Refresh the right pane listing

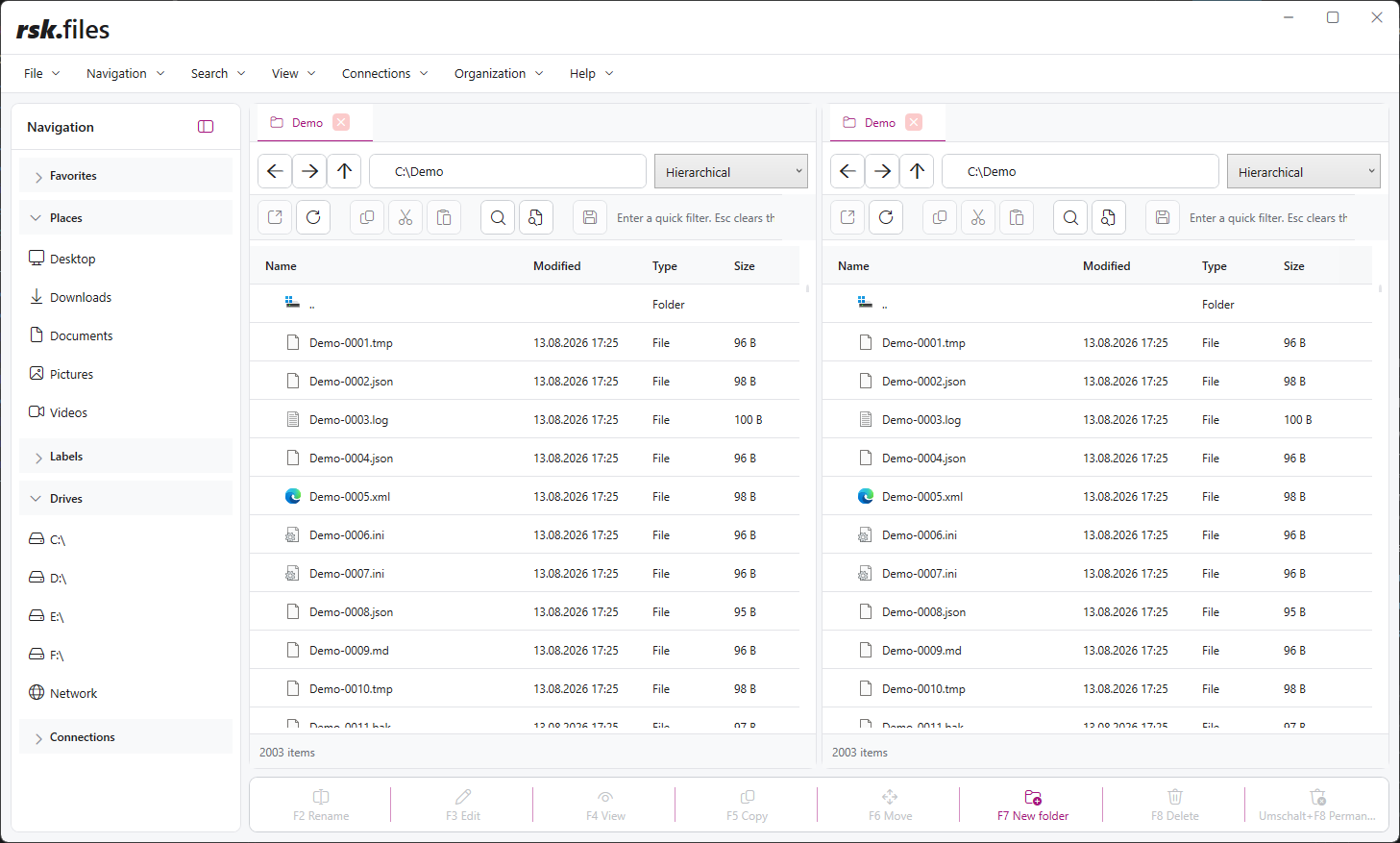pyautogui.click(x=886, y=217)
